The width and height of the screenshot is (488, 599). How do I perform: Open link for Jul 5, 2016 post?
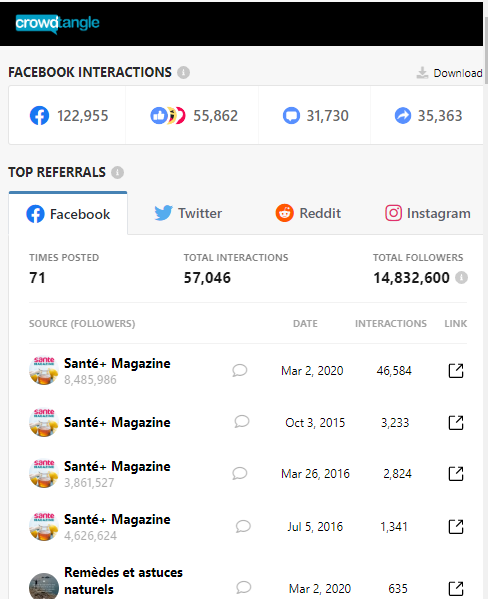tap(456, 527)
